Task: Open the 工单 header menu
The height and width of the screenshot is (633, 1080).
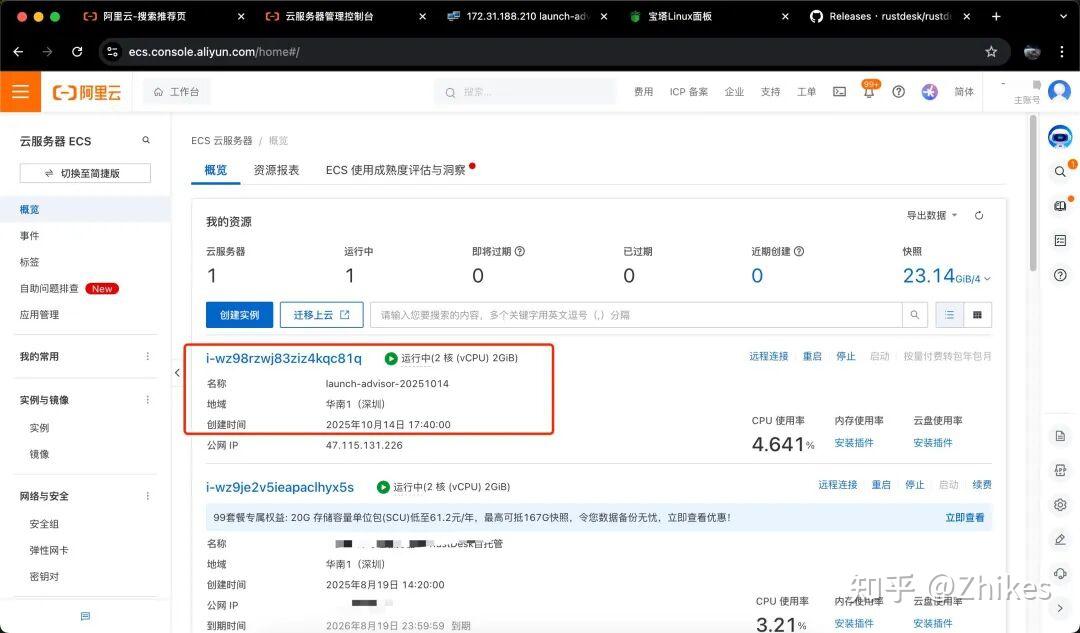Action: (x=807, y=92)
